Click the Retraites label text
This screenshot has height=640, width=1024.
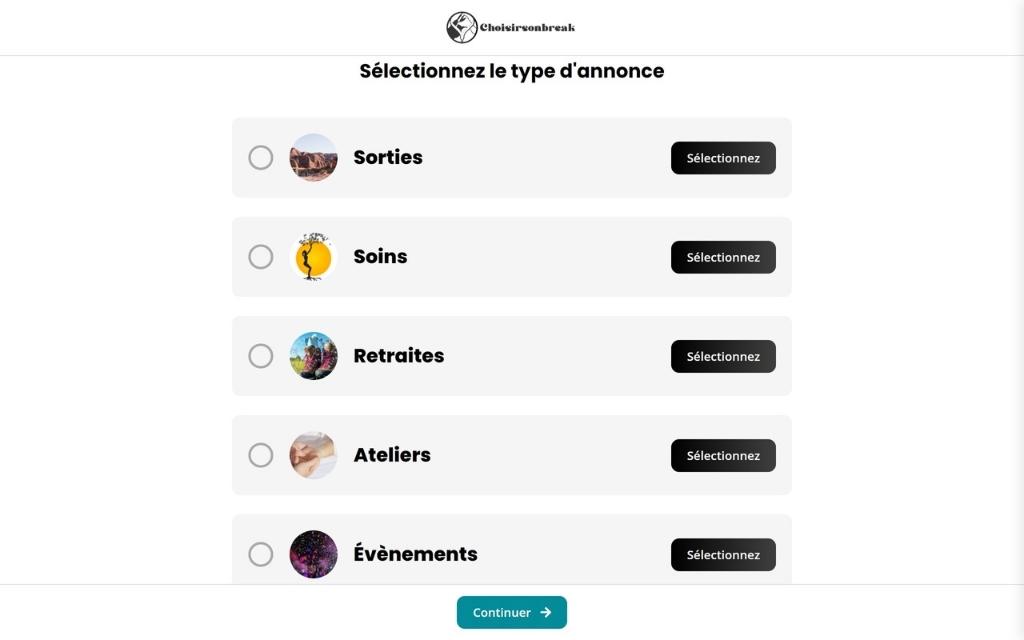click(x=398, y=356)
